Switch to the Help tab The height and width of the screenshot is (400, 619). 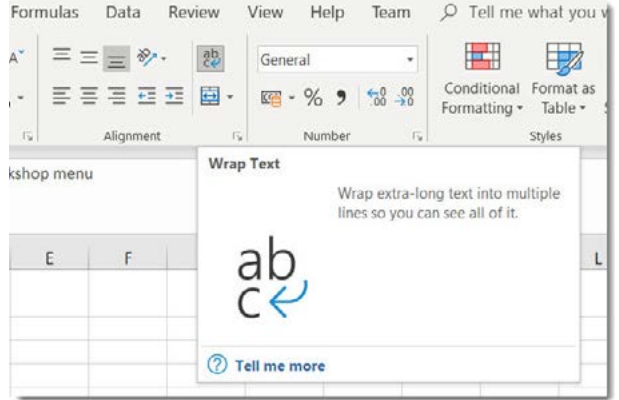[327, 13]
